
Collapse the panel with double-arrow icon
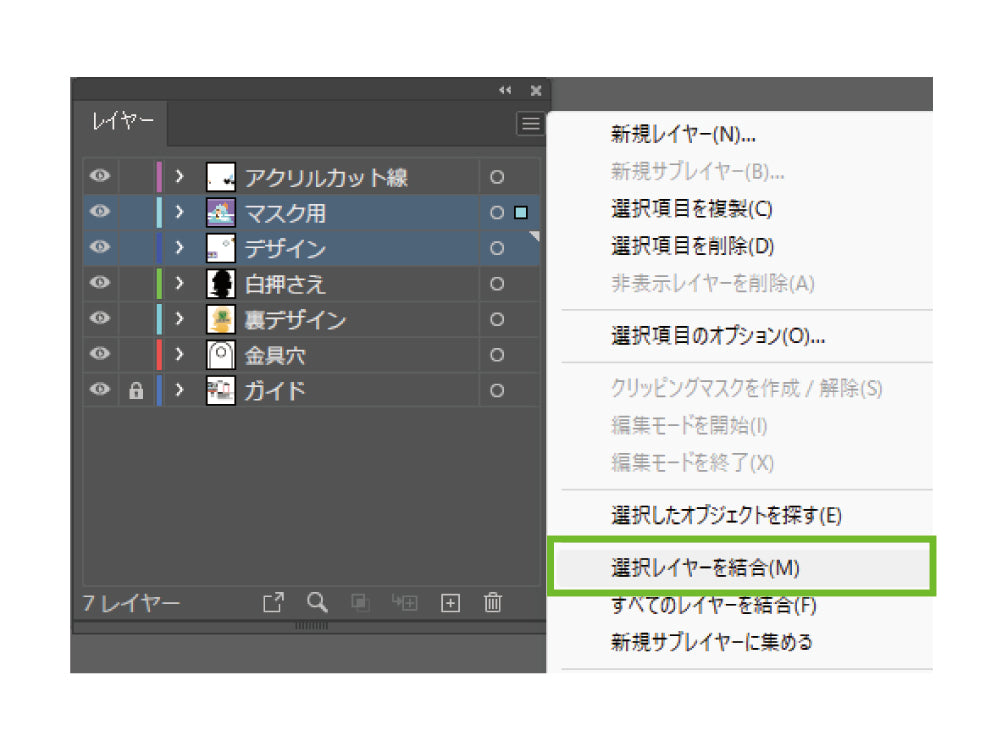point(505,90)
